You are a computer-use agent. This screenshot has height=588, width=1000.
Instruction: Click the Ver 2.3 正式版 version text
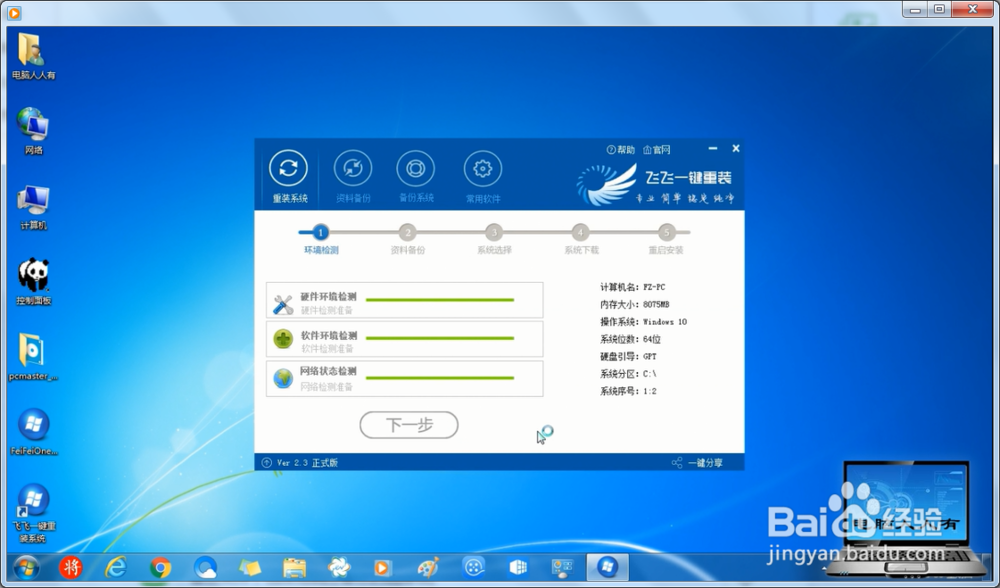click(307, 462)
